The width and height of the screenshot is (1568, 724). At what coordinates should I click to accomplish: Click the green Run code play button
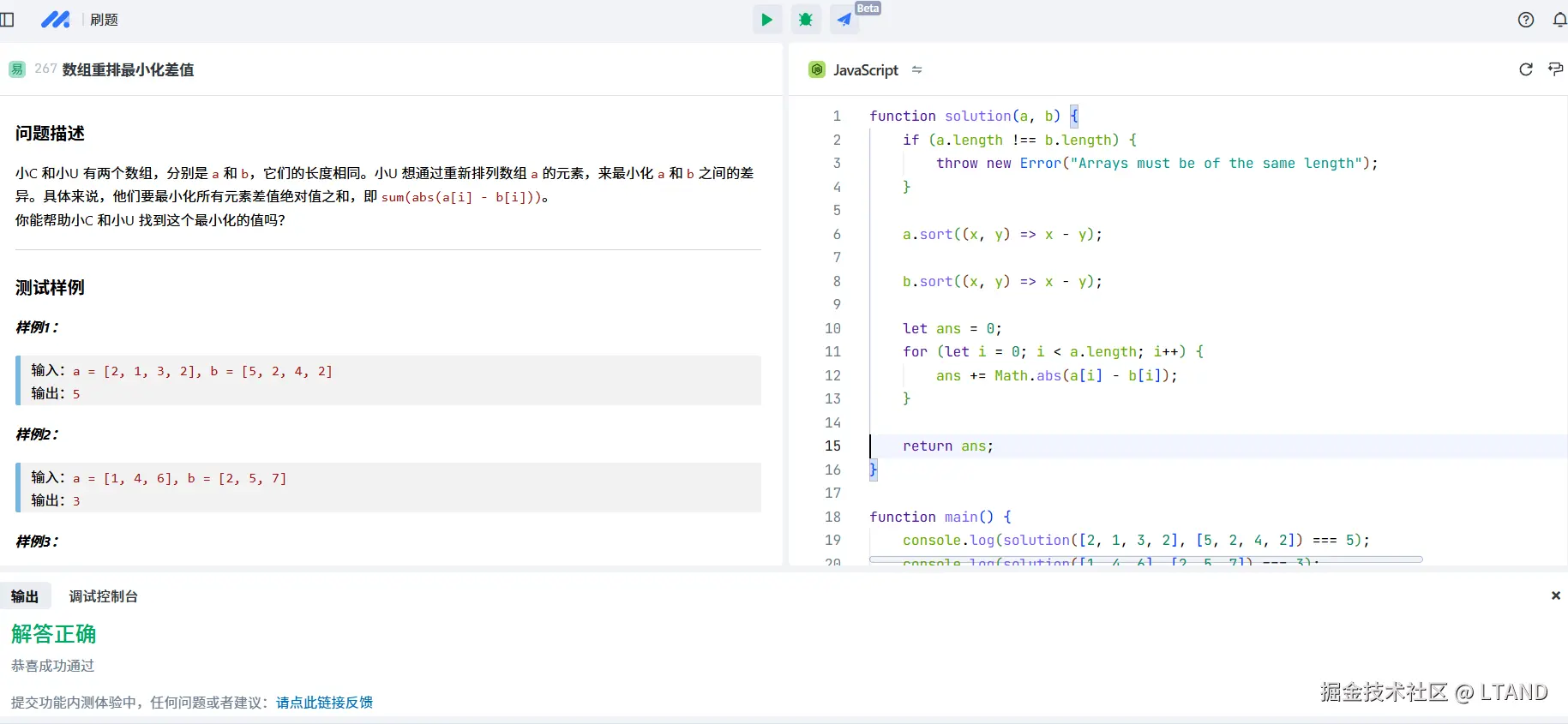[766, 20]
